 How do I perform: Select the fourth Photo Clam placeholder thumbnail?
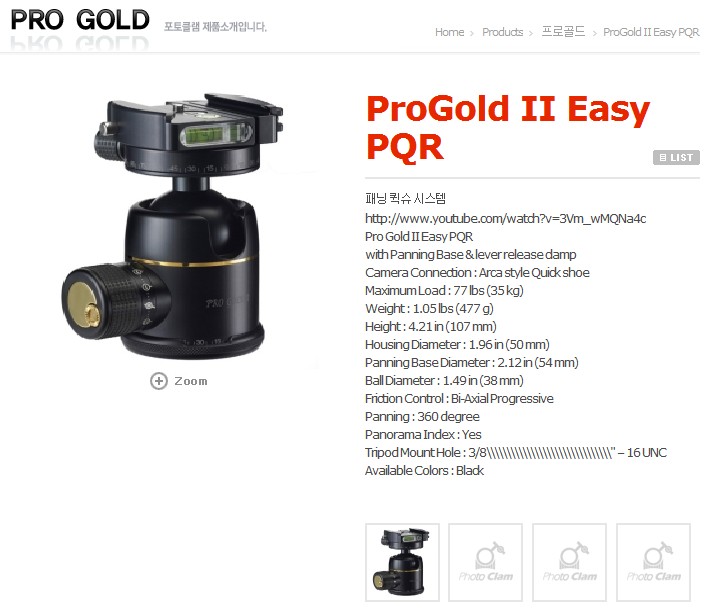tap(653, 562)
